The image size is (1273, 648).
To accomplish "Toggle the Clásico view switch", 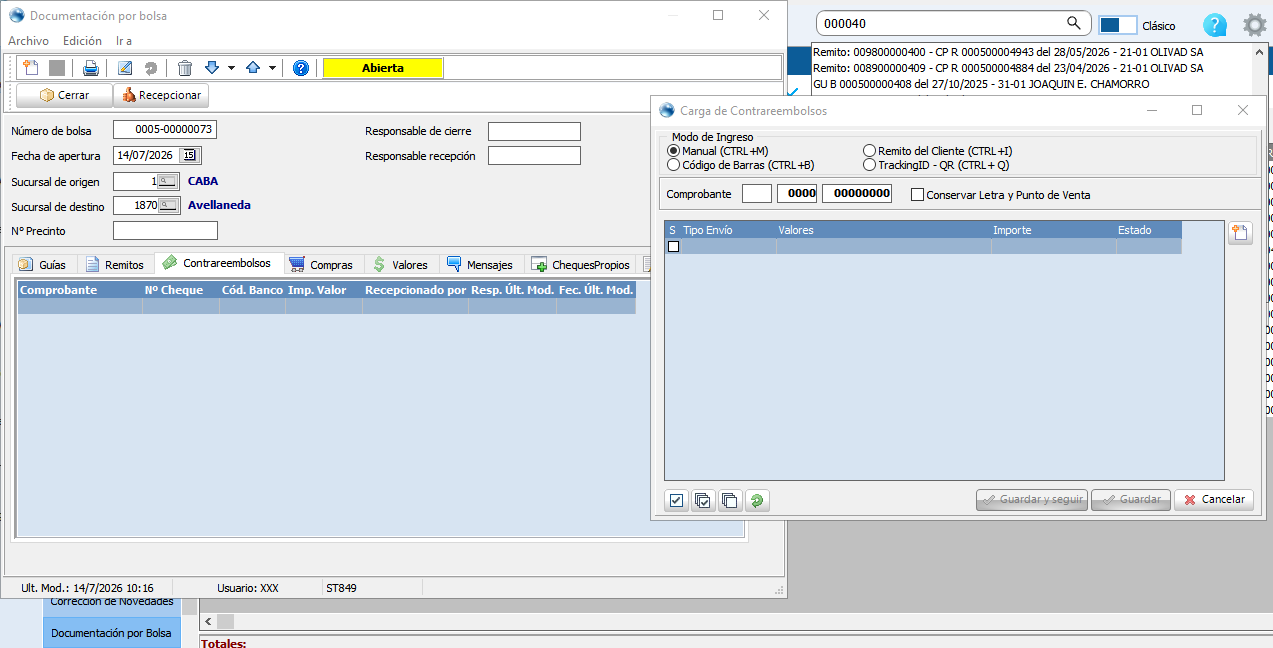I will 1118,25.
